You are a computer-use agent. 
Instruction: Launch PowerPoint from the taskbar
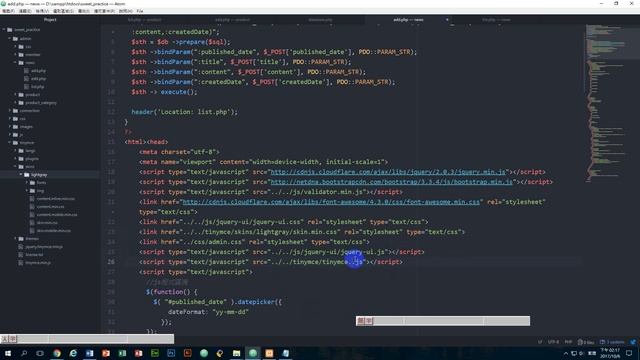[106, 353]
